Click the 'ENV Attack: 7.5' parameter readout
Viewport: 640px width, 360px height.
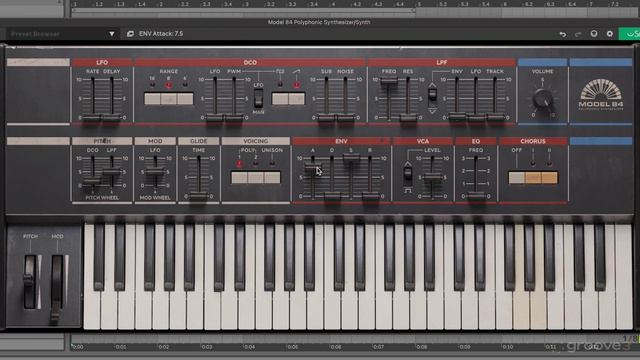tap(161, 34)
